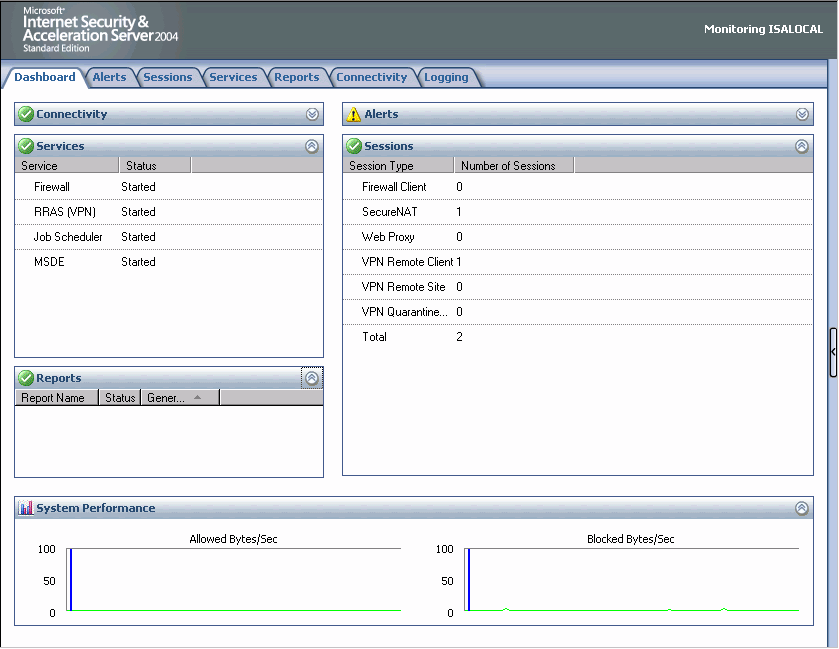Collapse the System Performance panel
The height and width of the screenshot is (649, 839).
tap(802, 508)
